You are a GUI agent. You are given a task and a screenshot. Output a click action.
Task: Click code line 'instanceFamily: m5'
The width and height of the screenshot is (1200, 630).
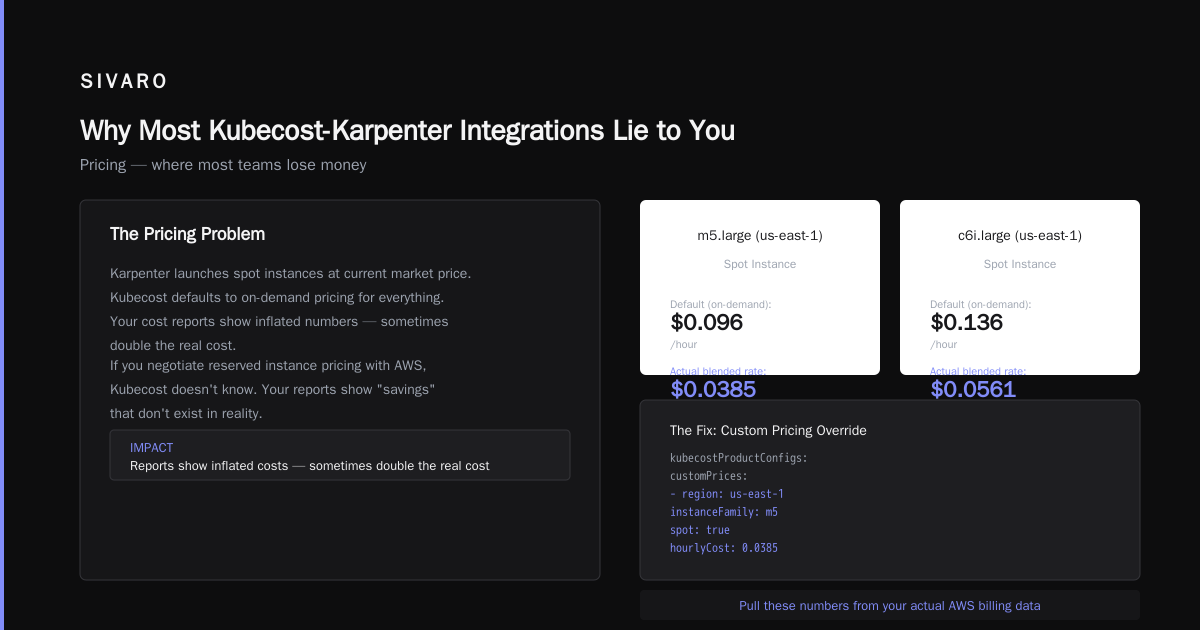pyautogui.click(x=724, y=512)
